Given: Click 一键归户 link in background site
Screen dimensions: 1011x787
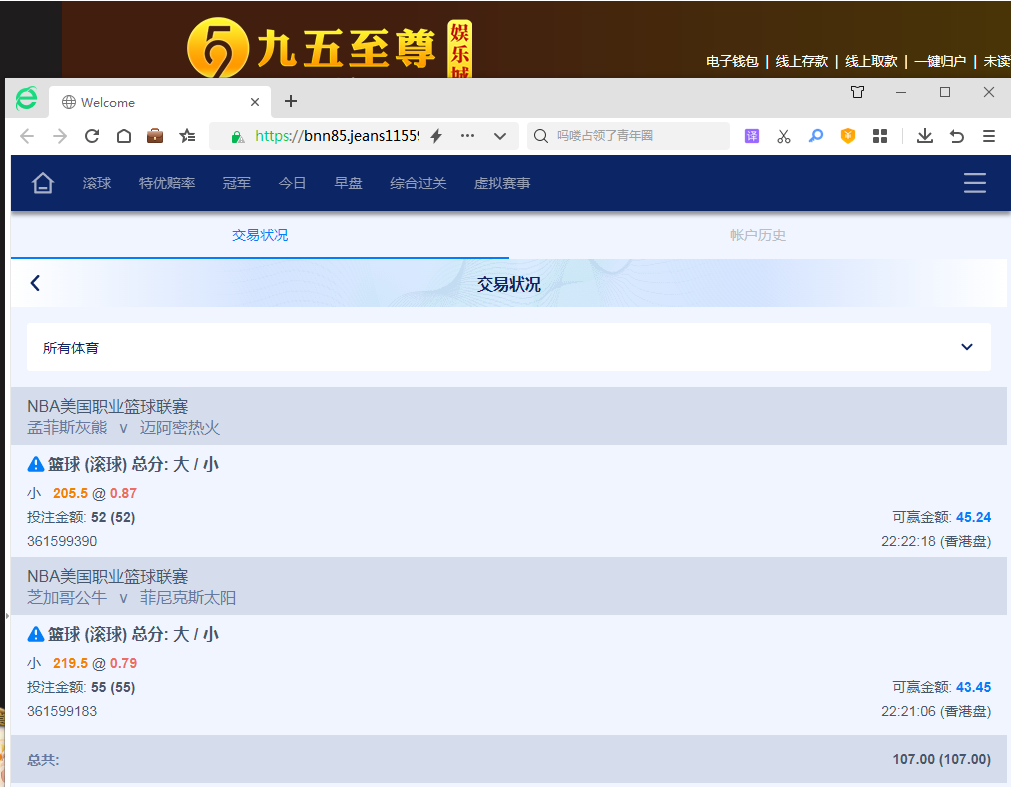Looking at the screenshot, I should point(940,61).
